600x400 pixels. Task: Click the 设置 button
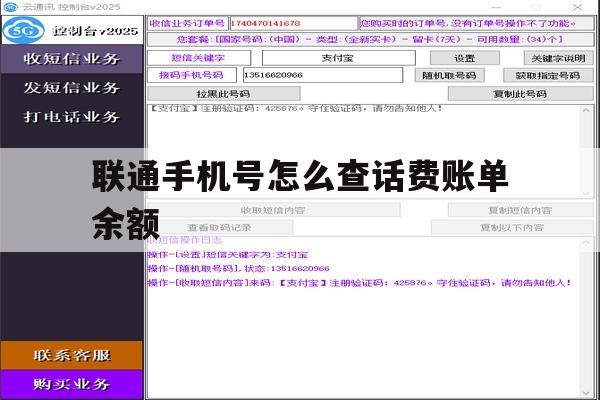[465, 58]
